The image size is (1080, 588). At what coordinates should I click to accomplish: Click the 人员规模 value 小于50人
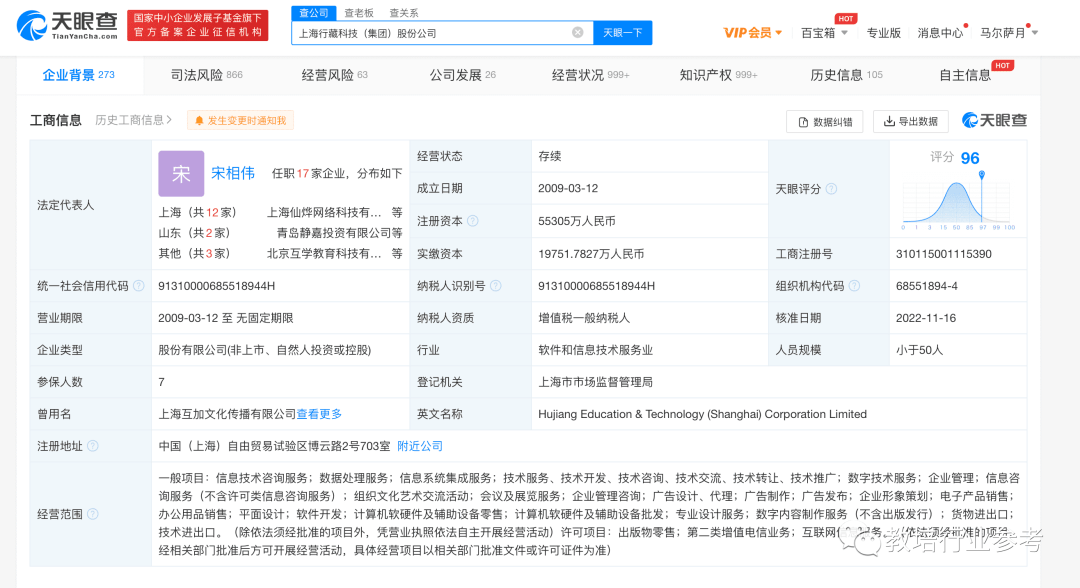919,350
